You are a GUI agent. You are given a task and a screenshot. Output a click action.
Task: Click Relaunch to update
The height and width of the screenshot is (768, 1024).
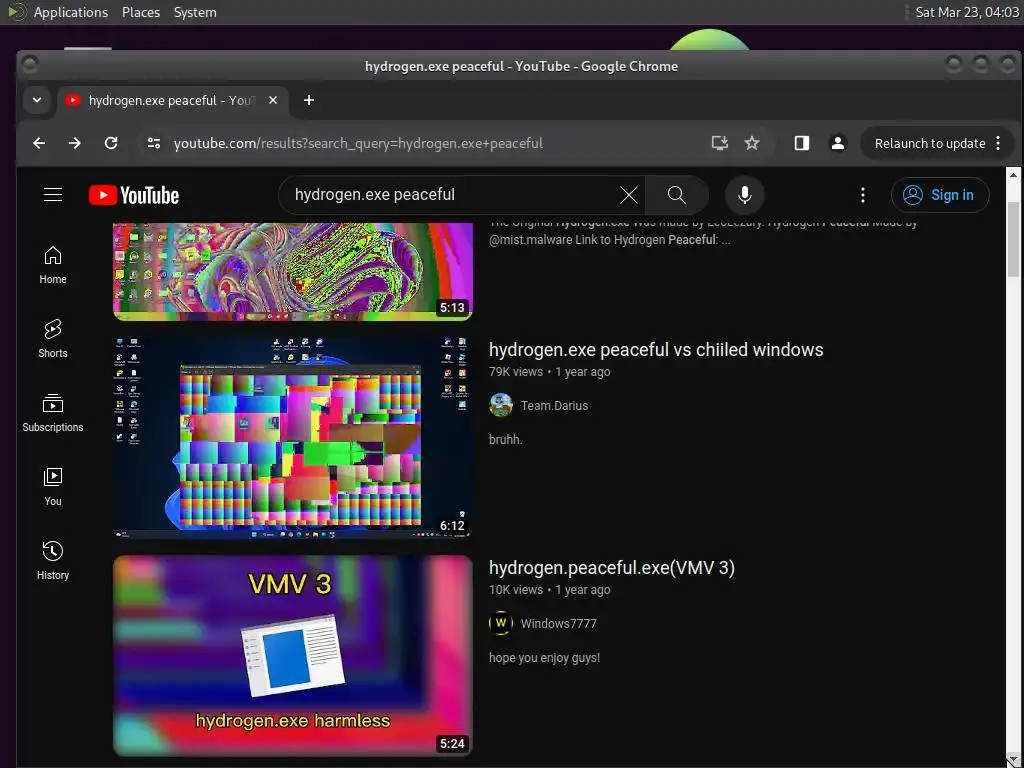(x=929, y=143)
